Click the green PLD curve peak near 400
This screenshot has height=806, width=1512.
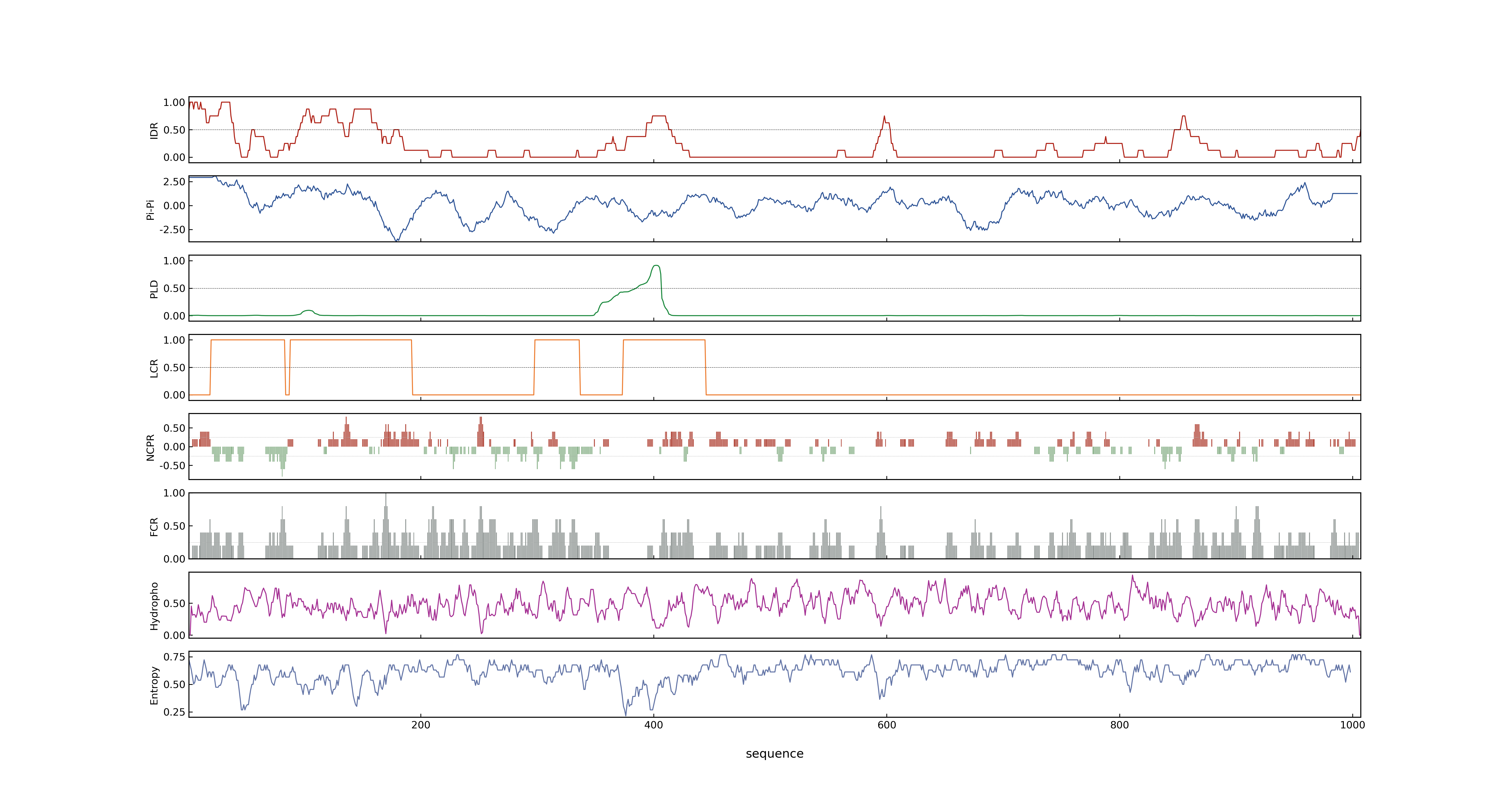[x=656, y=266]
